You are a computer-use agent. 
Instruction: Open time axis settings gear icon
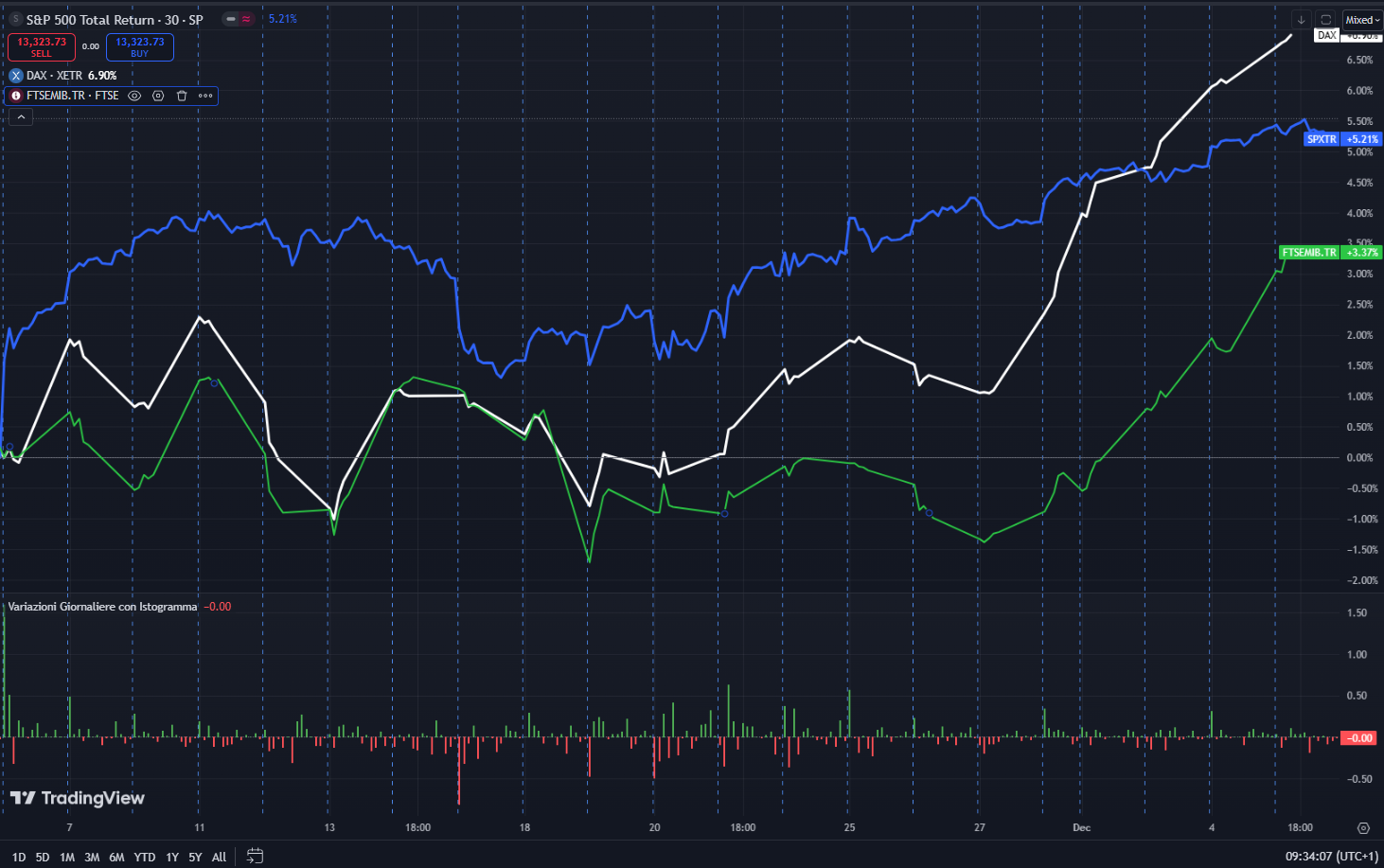click(1363, 828)
